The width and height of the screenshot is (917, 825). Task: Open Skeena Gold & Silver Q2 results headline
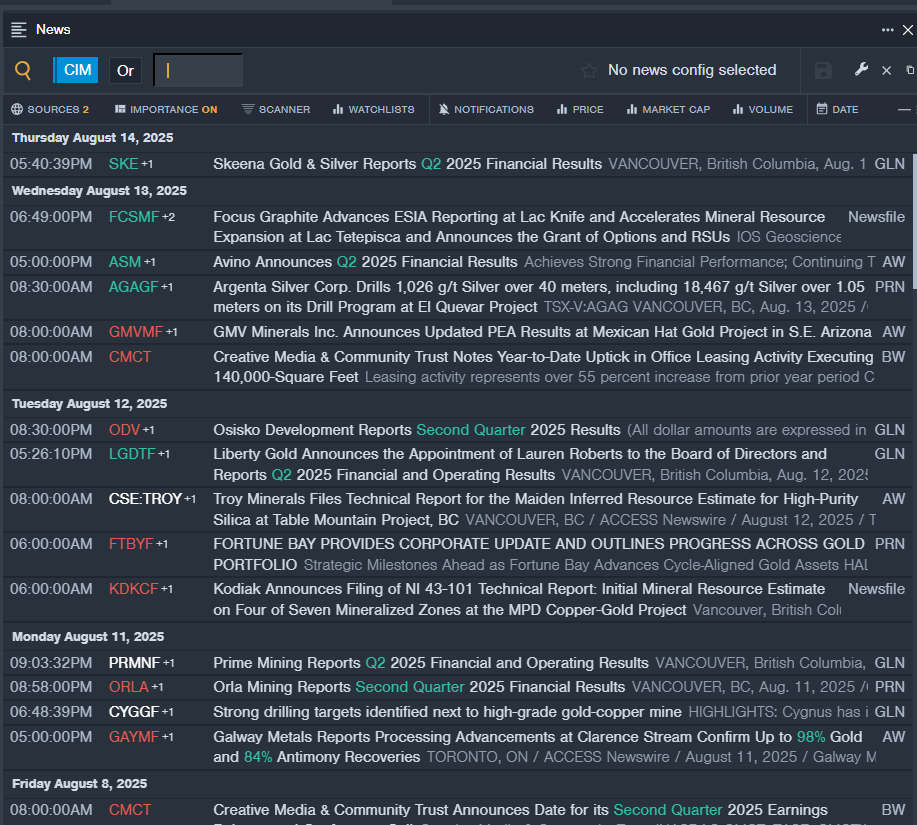(408, 164)
